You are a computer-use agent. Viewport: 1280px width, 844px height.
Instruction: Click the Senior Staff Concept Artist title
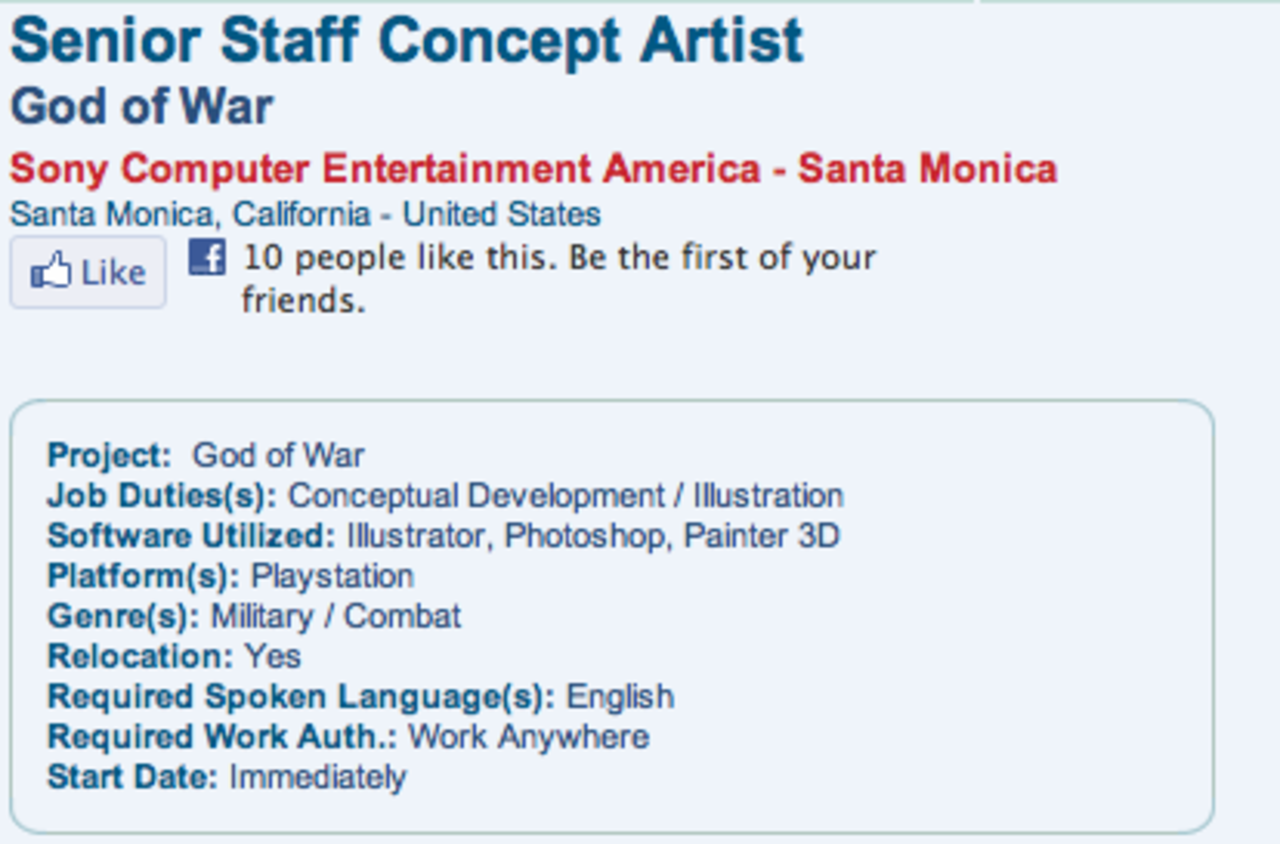406,41
